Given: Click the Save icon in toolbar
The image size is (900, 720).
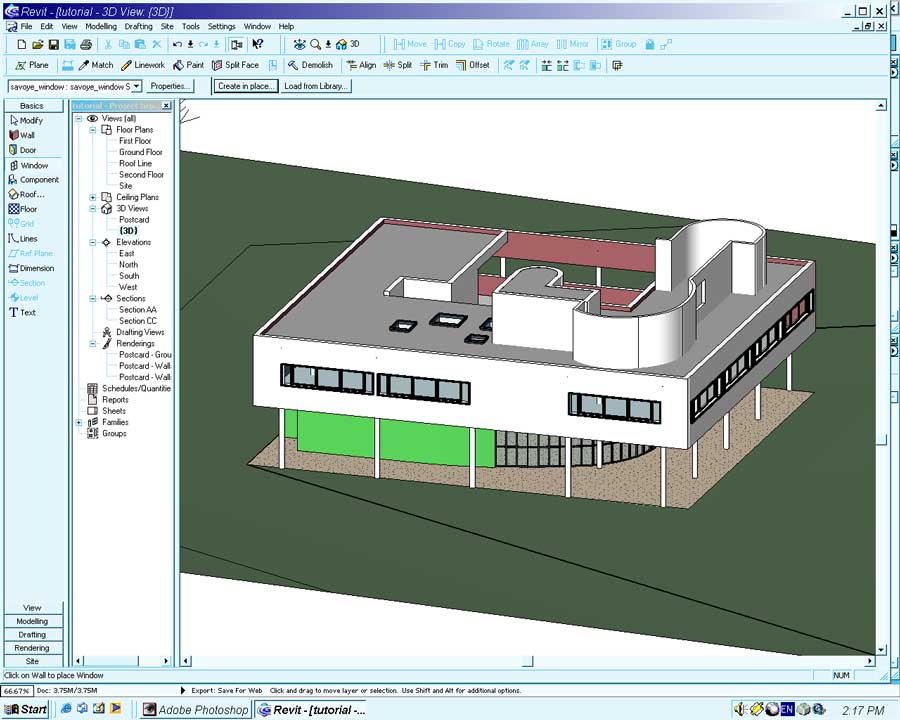Looking at the screenshot, I should click(53, 44).
